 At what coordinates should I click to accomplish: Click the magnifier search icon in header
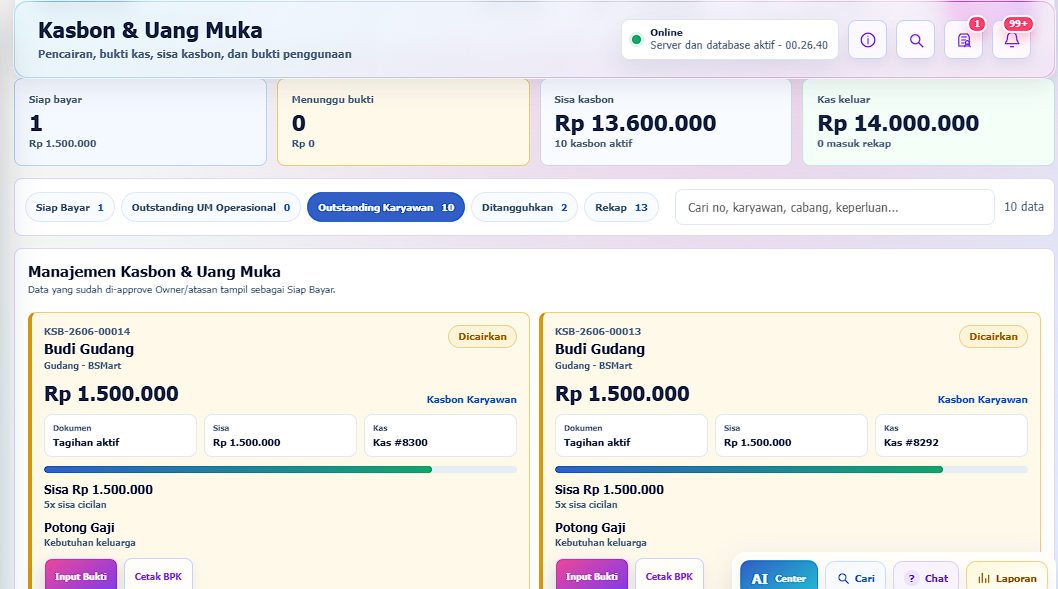[x=916, y=40]
